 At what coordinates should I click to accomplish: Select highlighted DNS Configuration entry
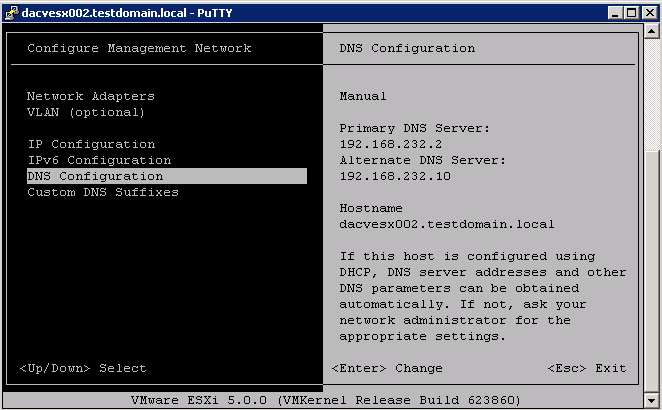click(x=167, y=176)
